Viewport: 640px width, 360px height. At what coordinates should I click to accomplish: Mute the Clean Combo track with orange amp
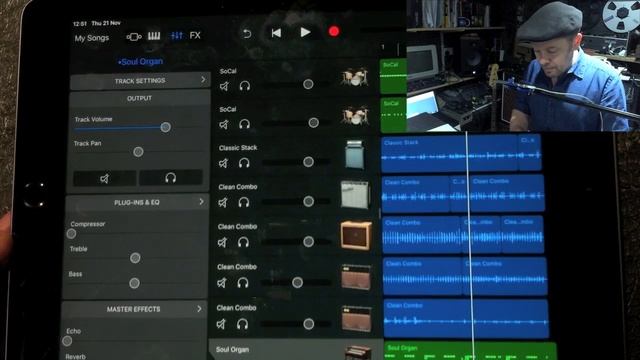222,242
